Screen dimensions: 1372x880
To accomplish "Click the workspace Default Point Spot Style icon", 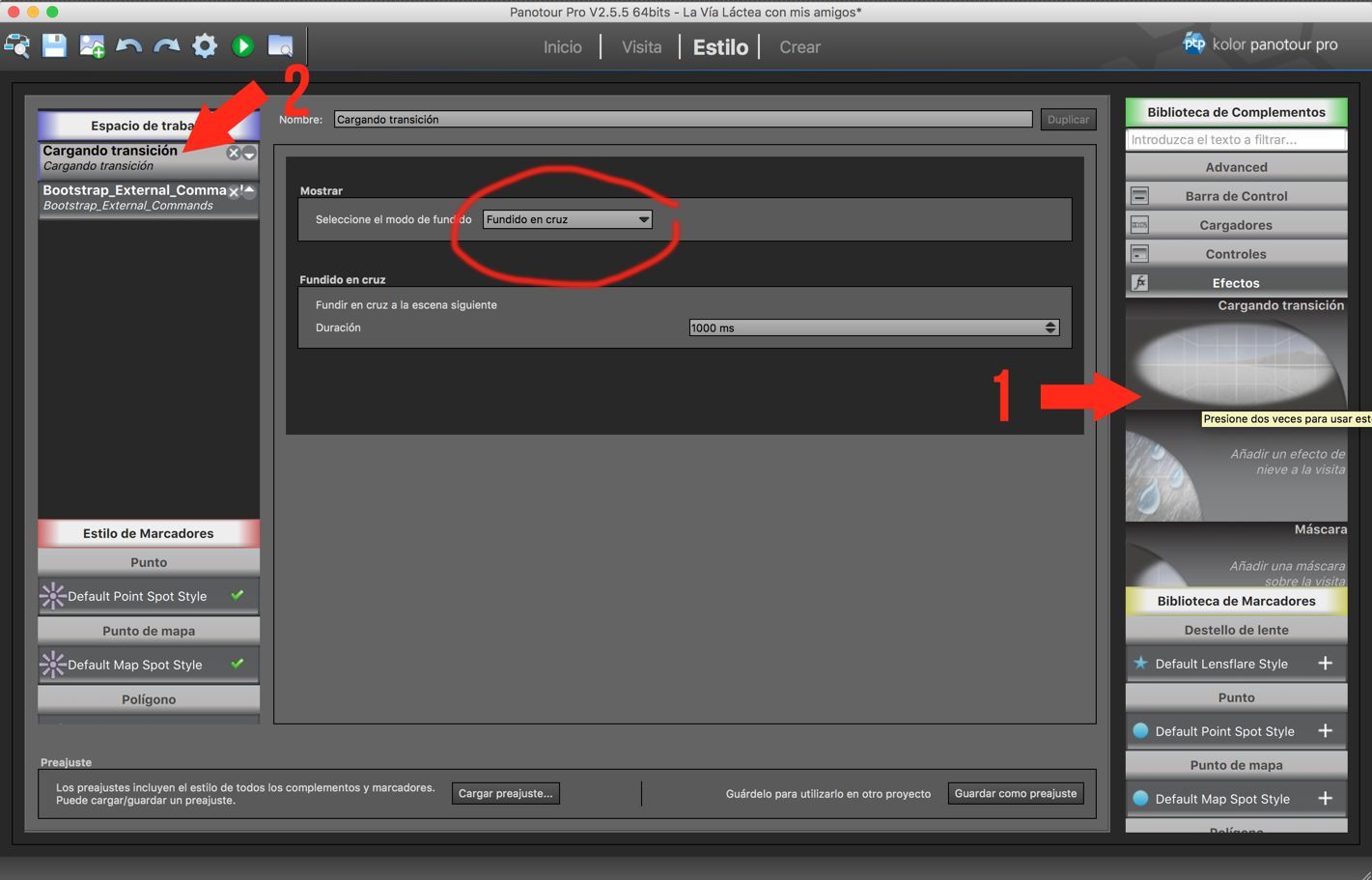I will point(53,596).
